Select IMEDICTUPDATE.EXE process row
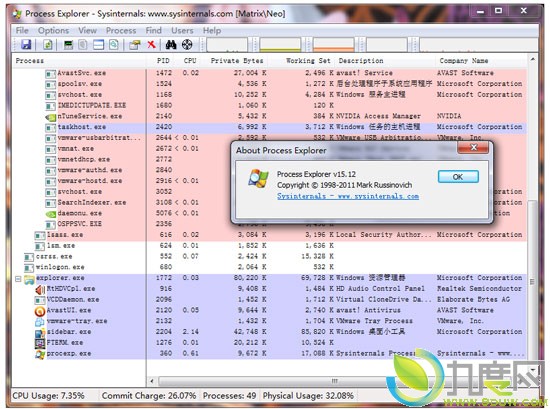 pos(269,105)
